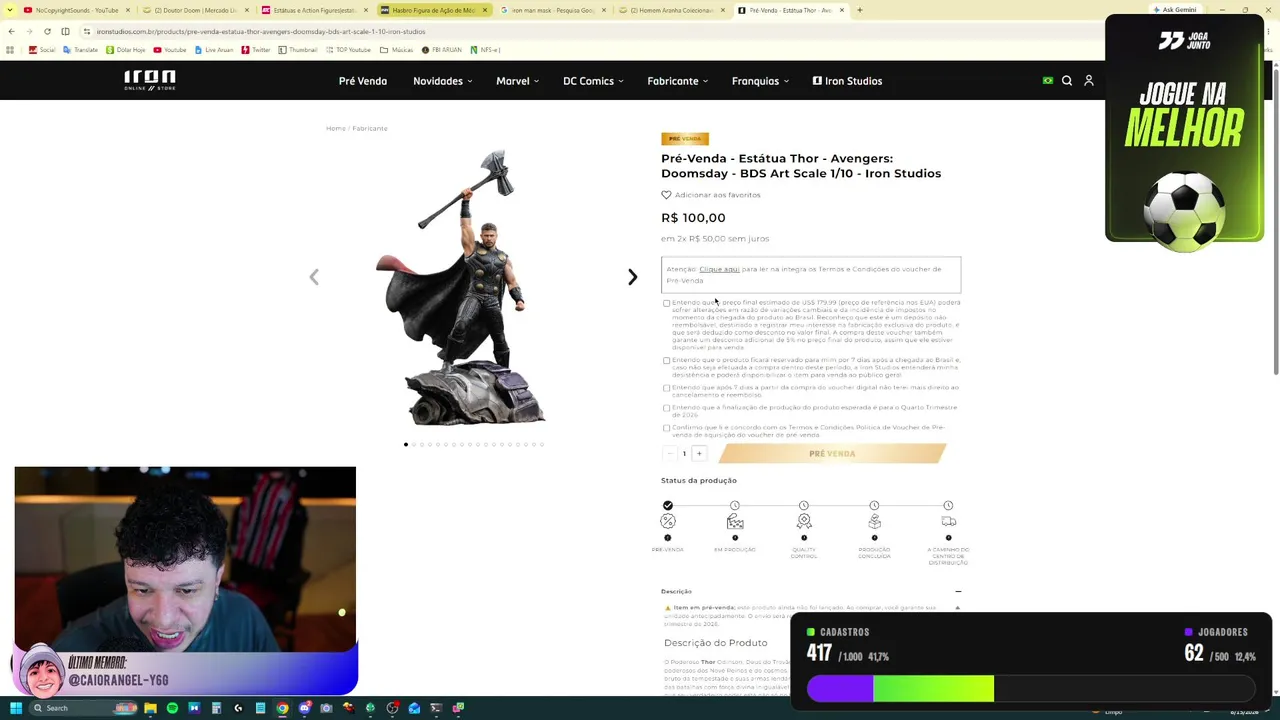Close the Hasbro Figura de Ação tab
This screenshot has width=1280, height=720.
pos(485,10)
